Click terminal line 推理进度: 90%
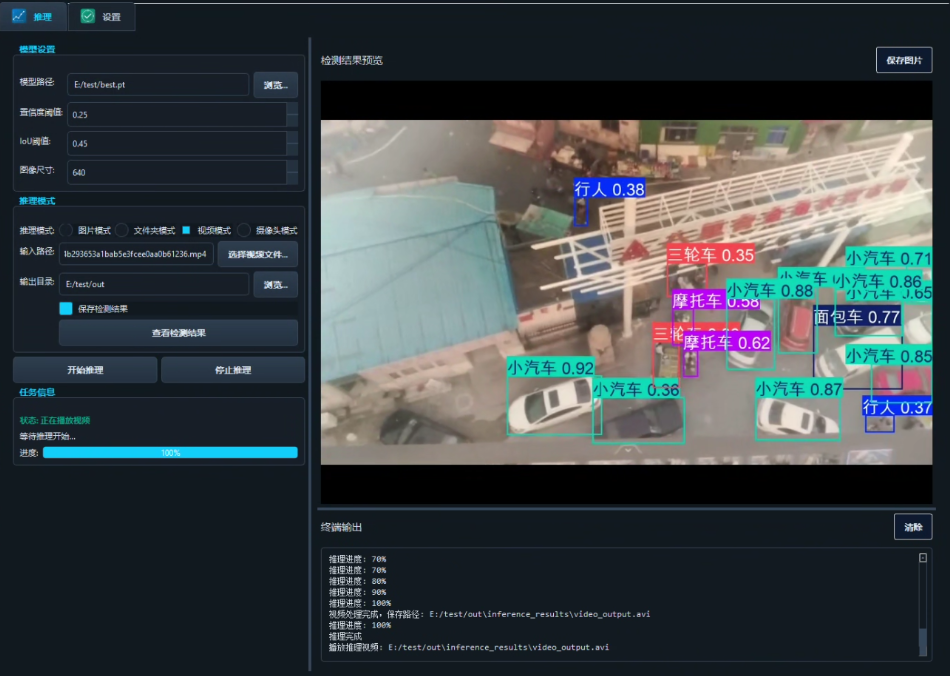950x676 pixels. tap(357, 592)
